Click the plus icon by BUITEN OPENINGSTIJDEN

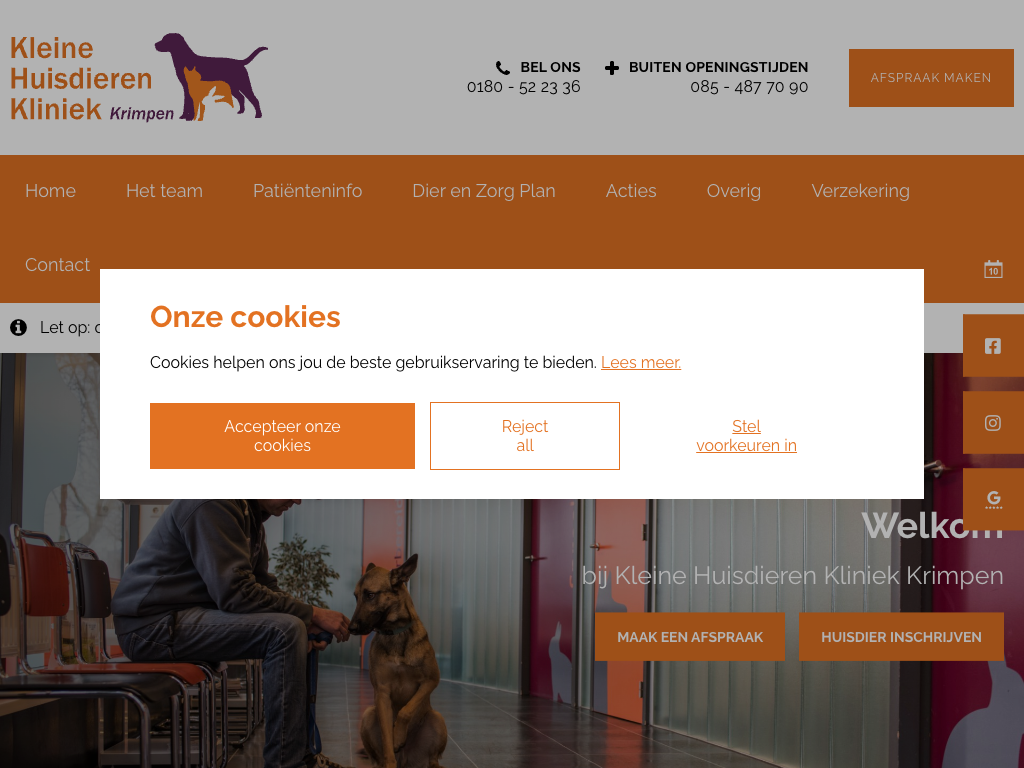click(612, 68)
